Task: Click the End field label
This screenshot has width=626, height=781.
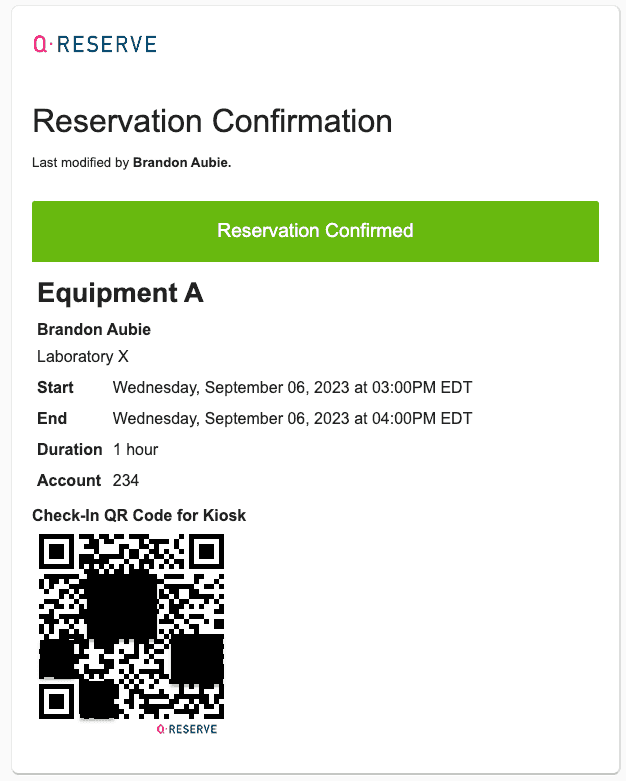Action: point(51,418)
